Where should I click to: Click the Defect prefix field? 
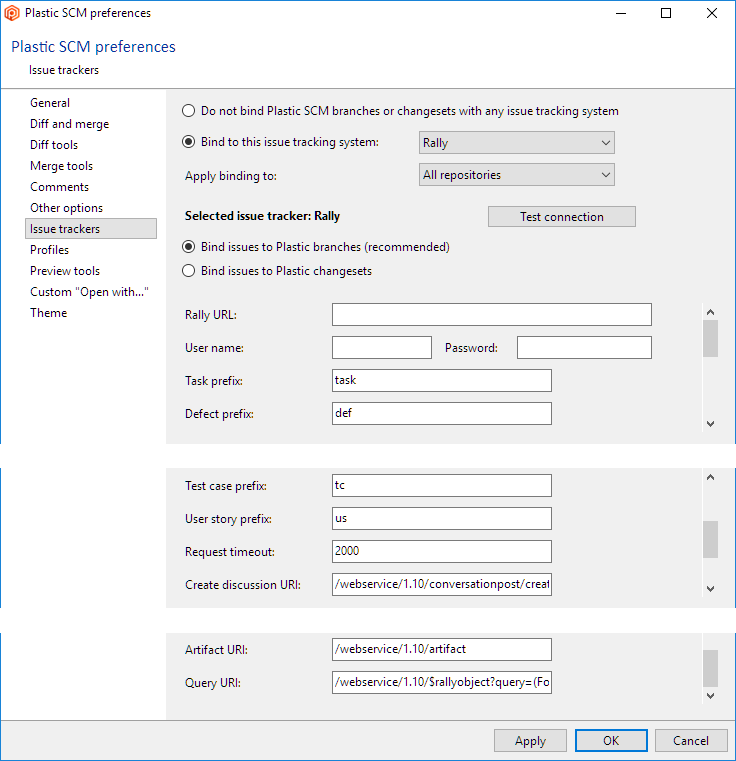[442, 414]
